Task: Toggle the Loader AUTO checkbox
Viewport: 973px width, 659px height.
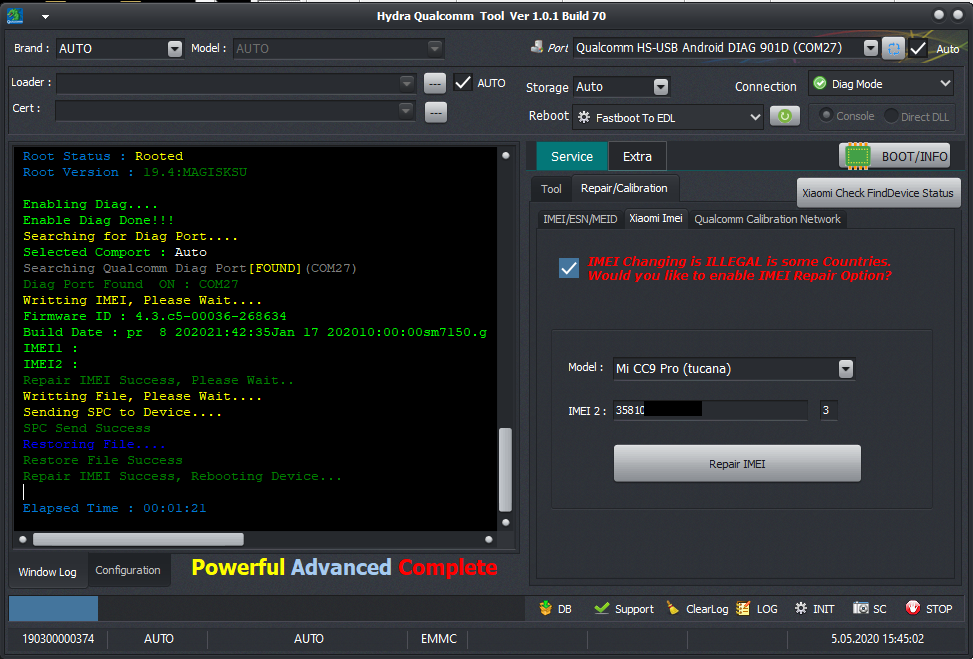Action: 463,83
